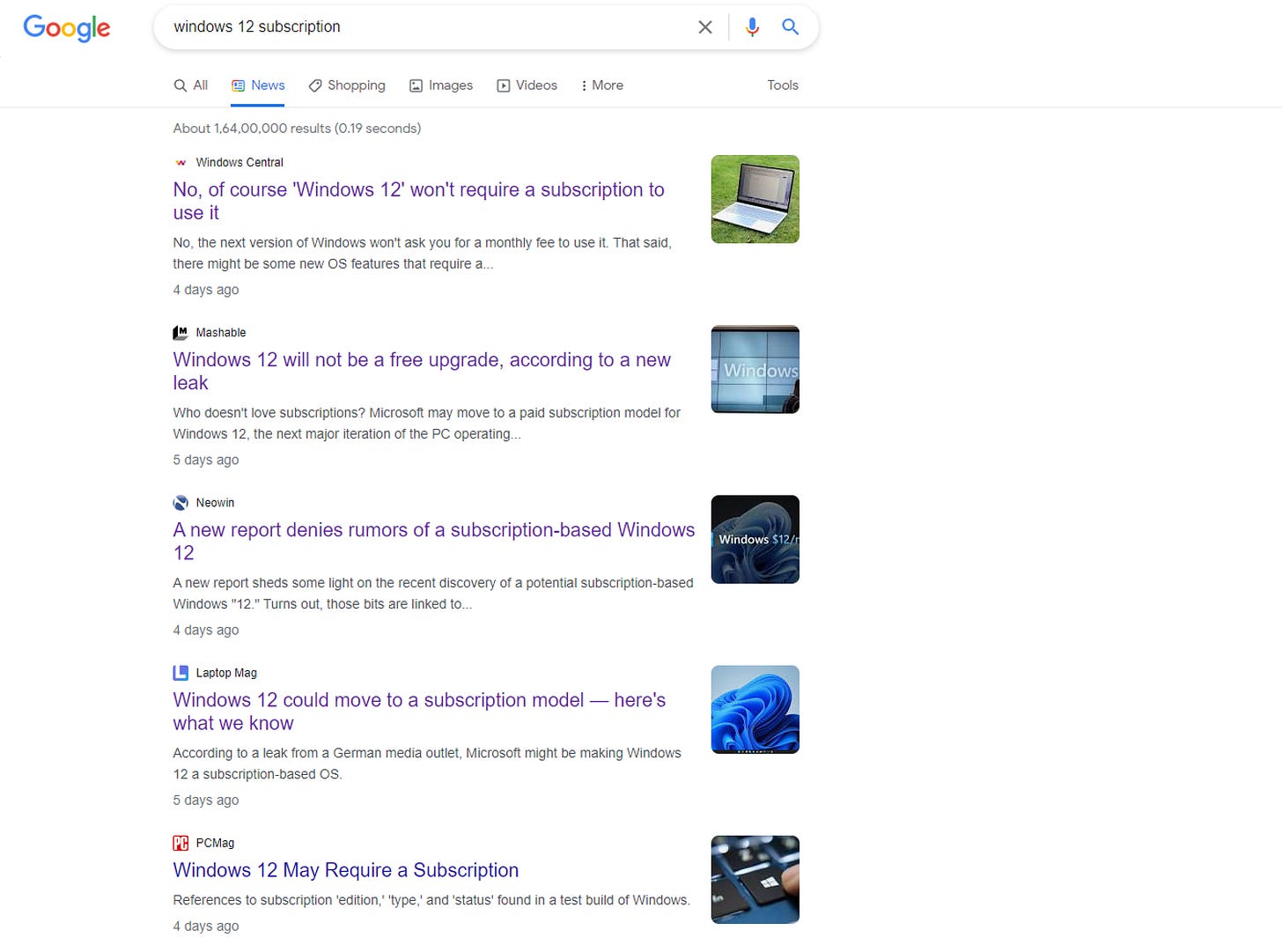Click '5 days ago' under Mashable result
Image resolution: width=1282 pixels, height=952 pixels.
206,460
